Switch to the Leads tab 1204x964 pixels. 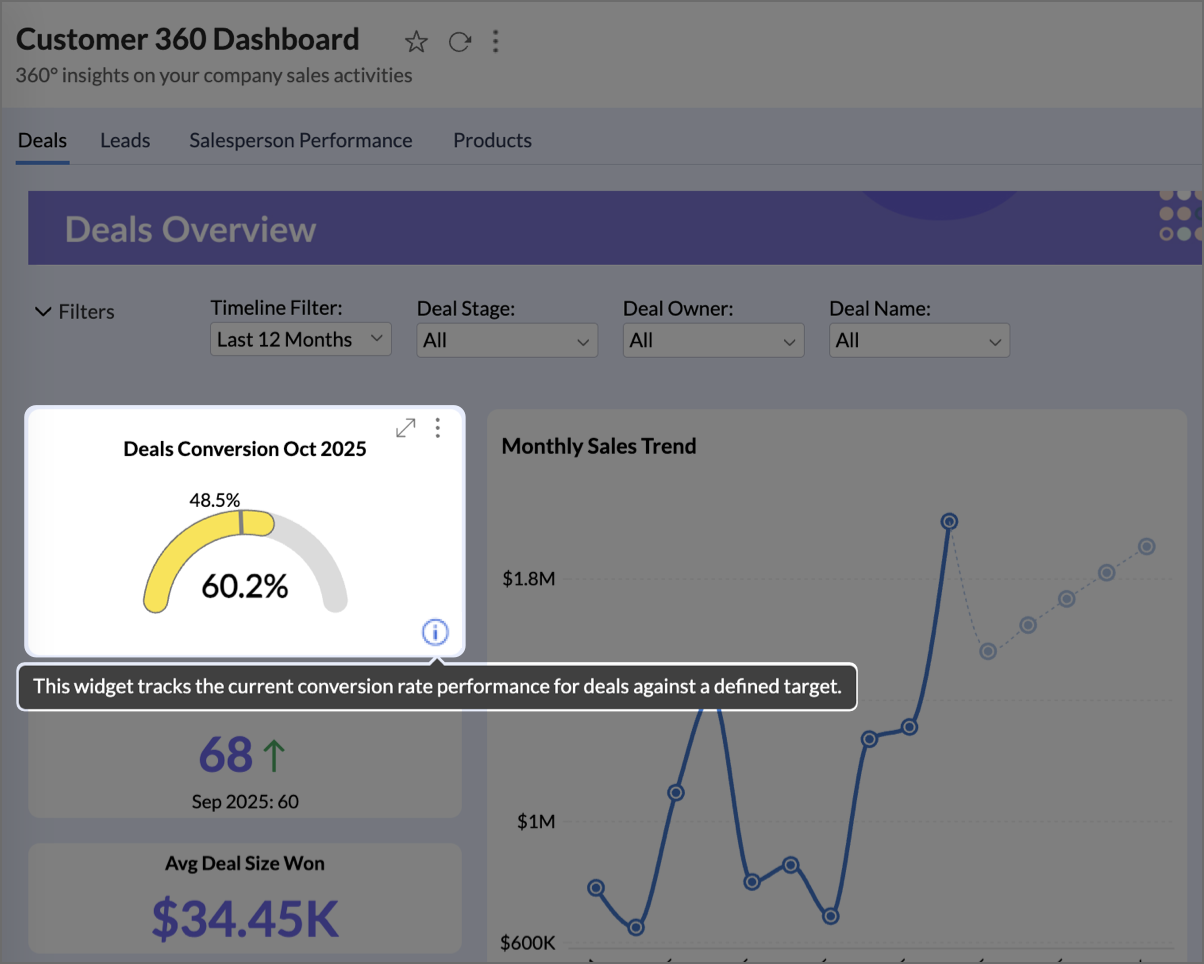[125, 141]
